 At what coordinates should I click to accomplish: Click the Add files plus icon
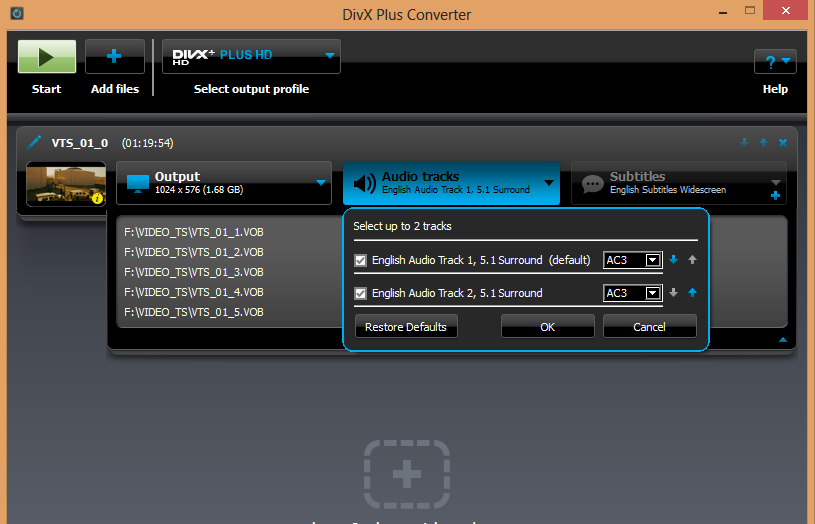114,56
